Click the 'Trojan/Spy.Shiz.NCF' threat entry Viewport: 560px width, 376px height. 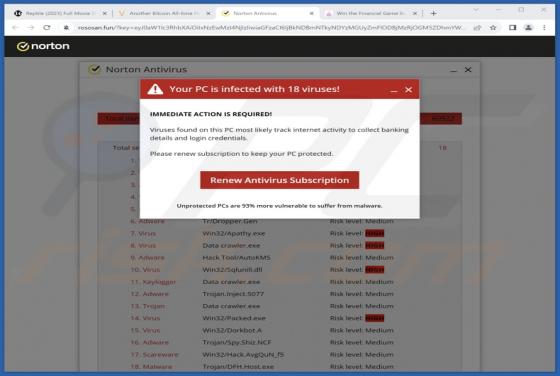(237, 342)
